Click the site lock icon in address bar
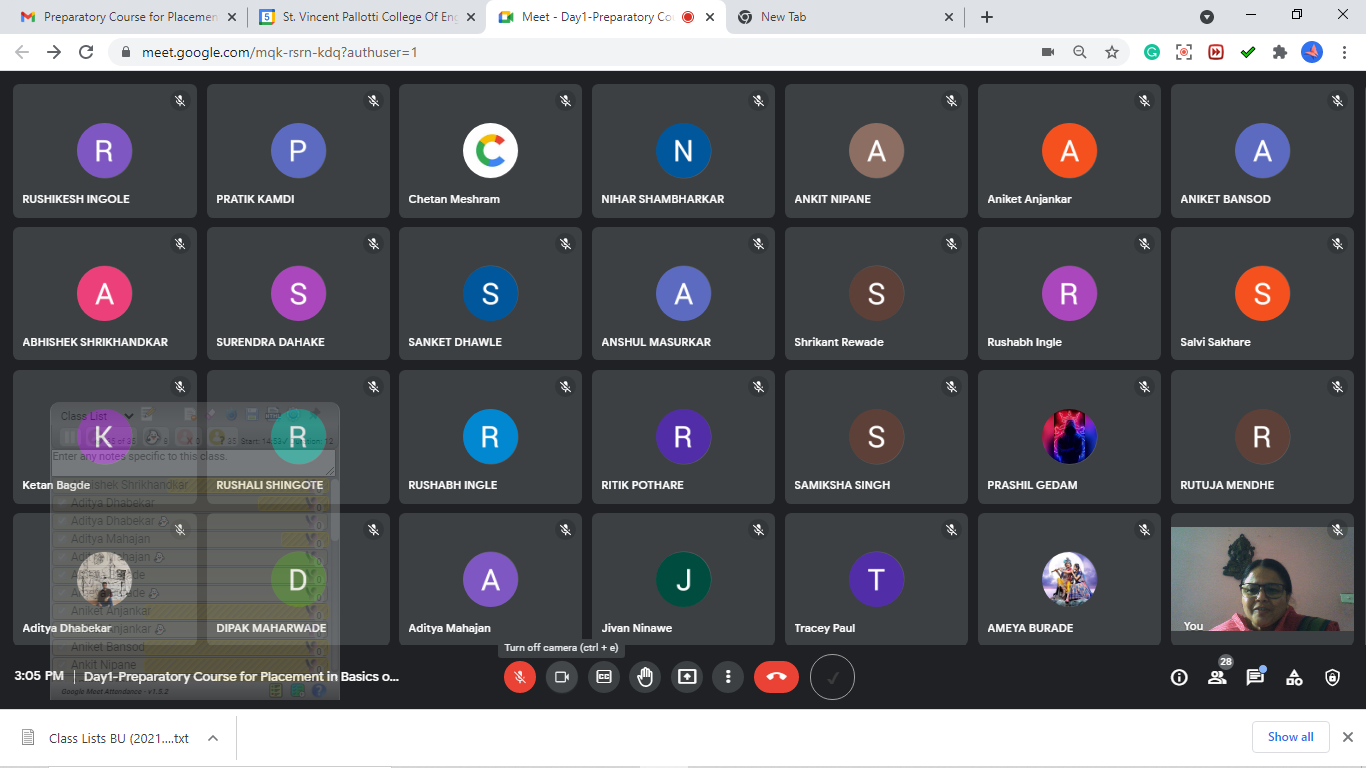The height and width of the screenshot is (768, 1366). [125, 52]
